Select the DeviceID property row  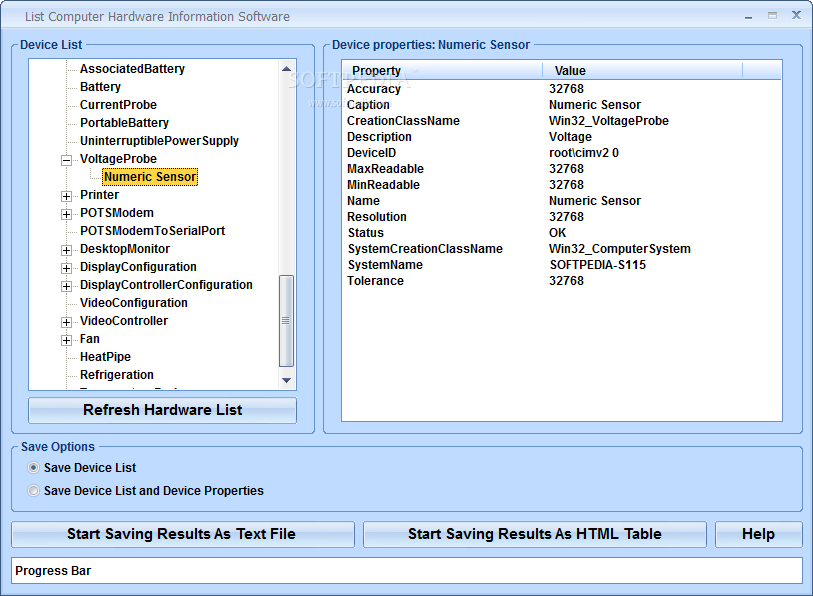point(562,153)
